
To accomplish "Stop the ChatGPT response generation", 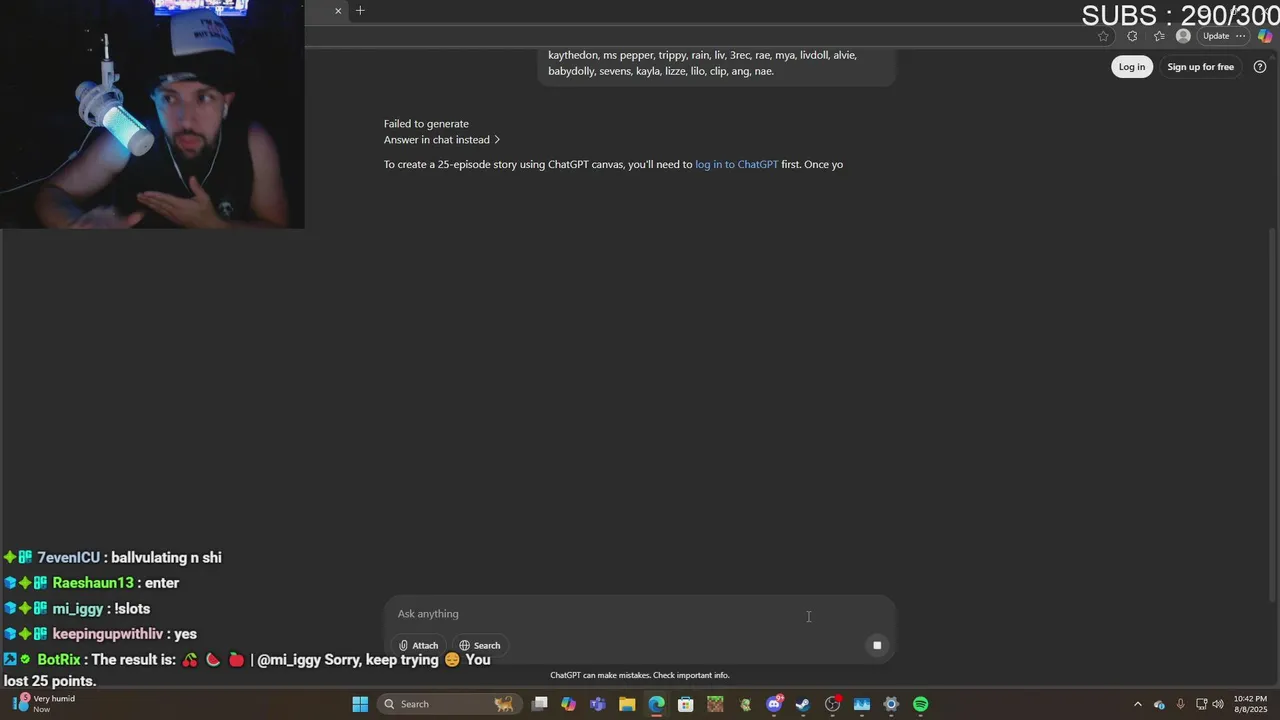I will [x=877, y=645].
